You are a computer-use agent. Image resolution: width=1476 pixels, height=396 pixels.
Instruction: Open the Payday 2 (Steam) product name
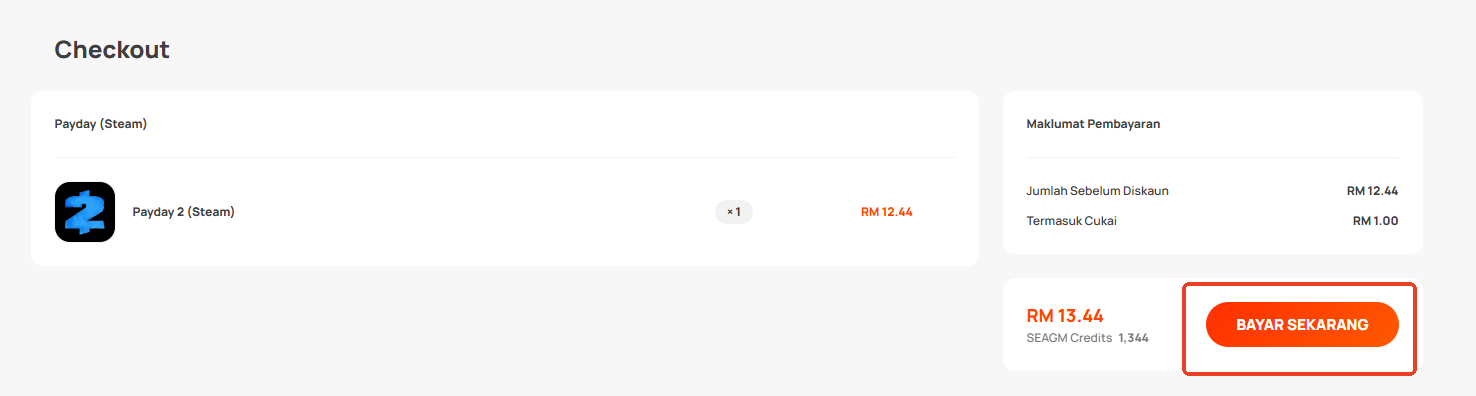184,212
